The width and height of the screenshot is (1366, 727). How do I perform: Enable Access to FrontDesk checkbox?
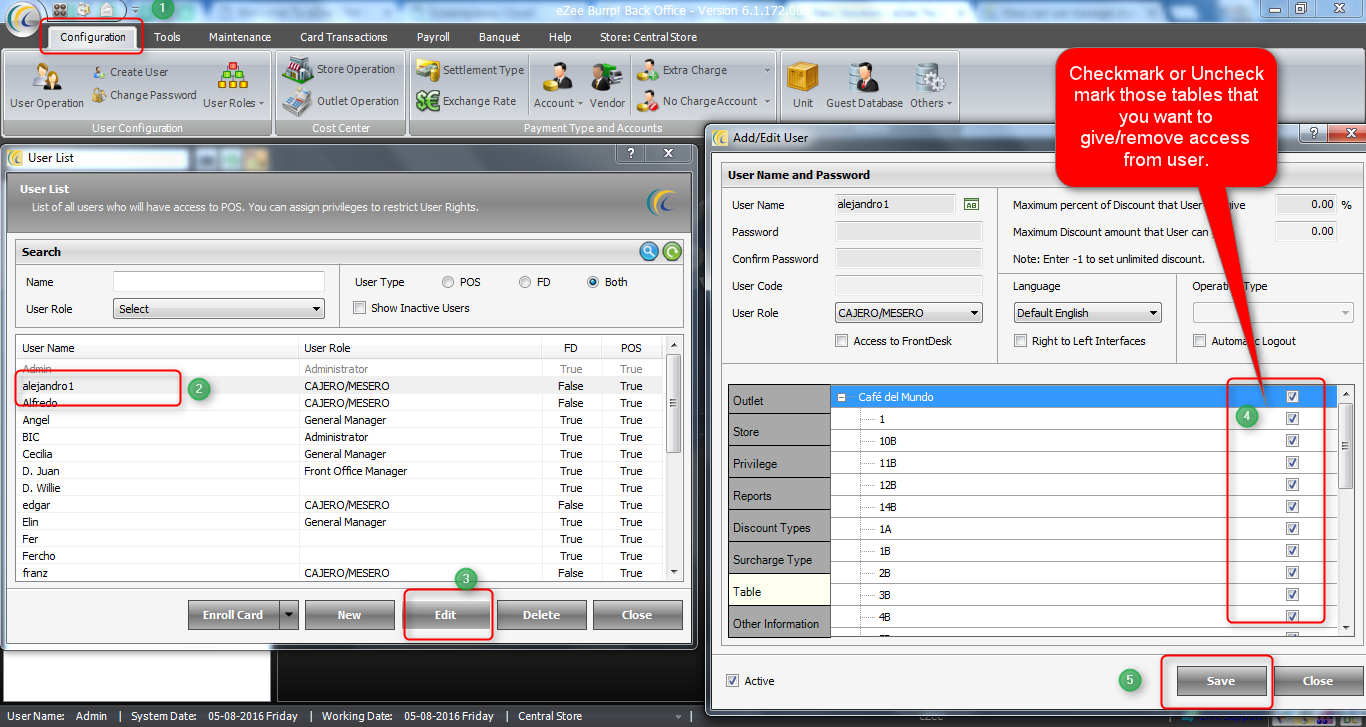pos(842,341)
